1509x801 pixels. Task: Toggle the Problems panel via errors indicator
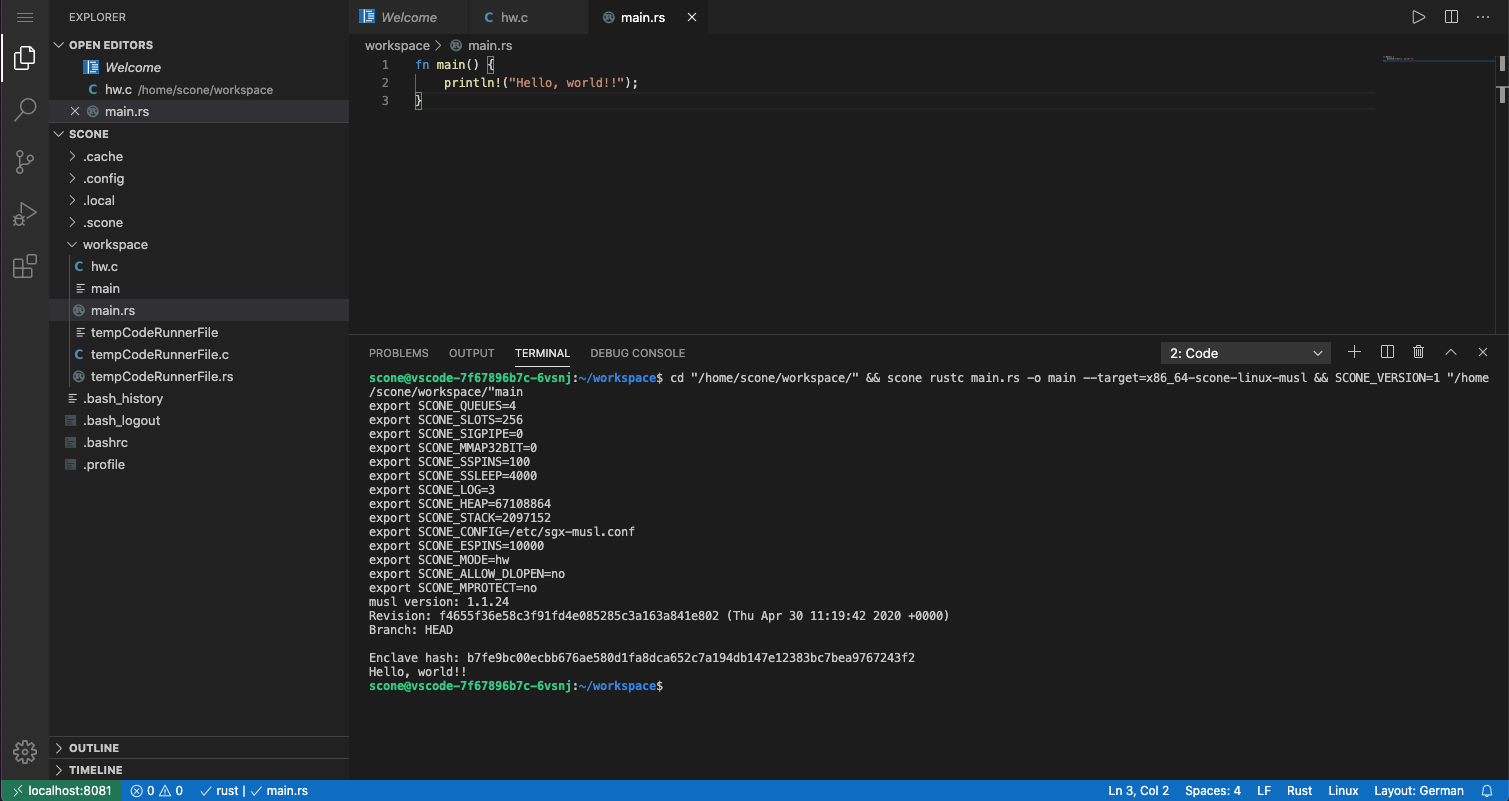pyautogui.click(x=156, y=790)
